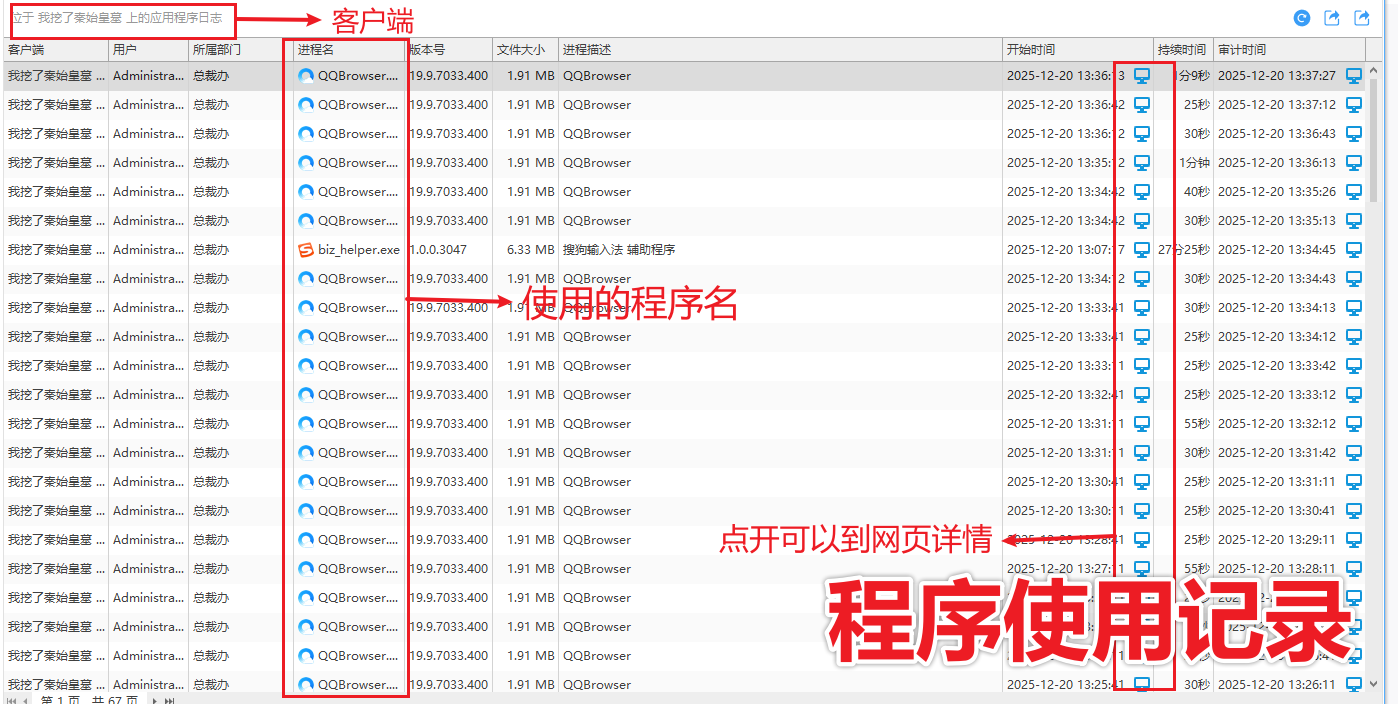Click the start-time monitor icon in the 40秒 duration row
Screen dimensions: 1398x704
tap(1141, 192)
